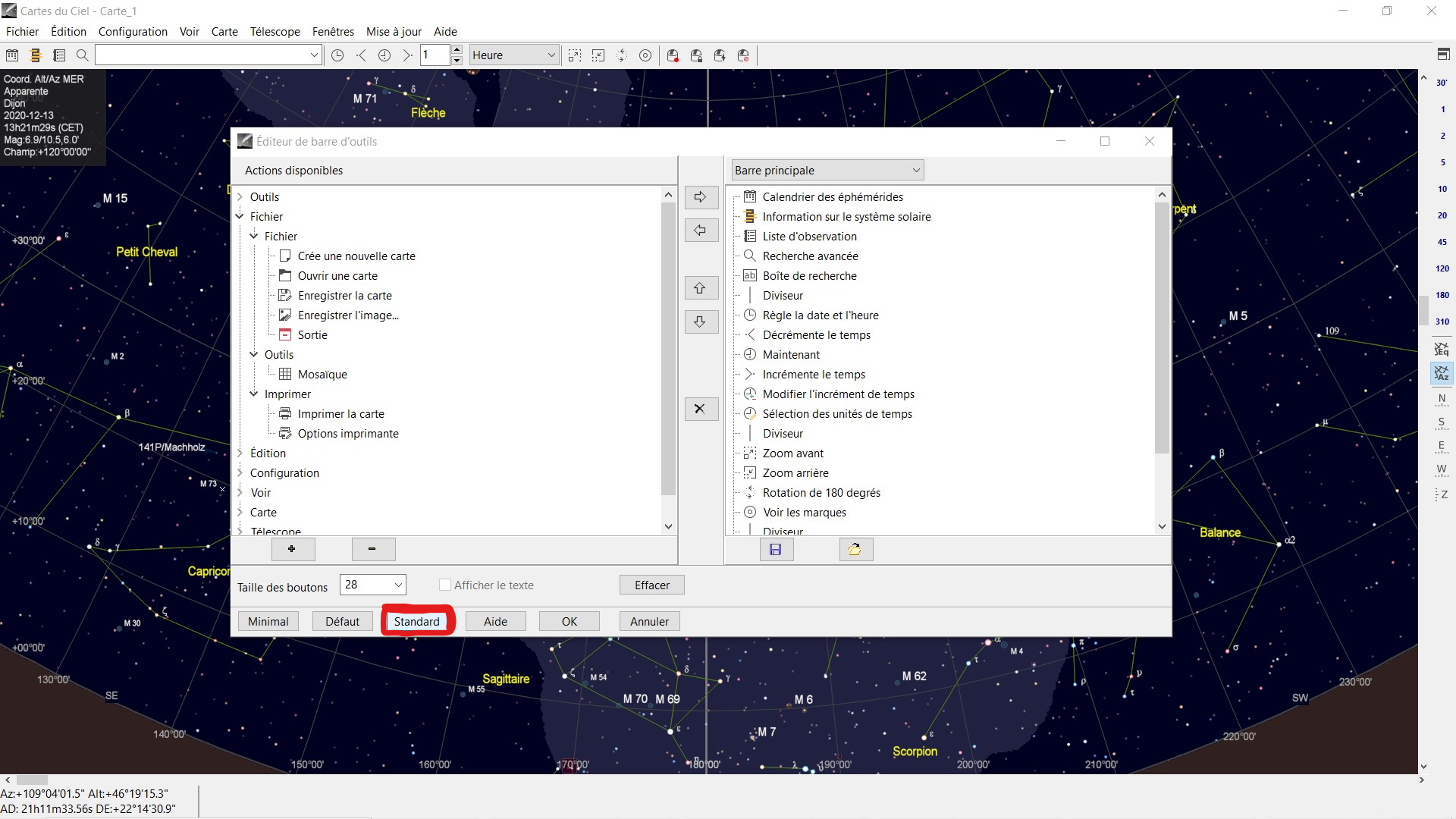Enable the Afficher le texte checkbox
The height and width of the screenshot is (819, 1456).
click(445, 585)
